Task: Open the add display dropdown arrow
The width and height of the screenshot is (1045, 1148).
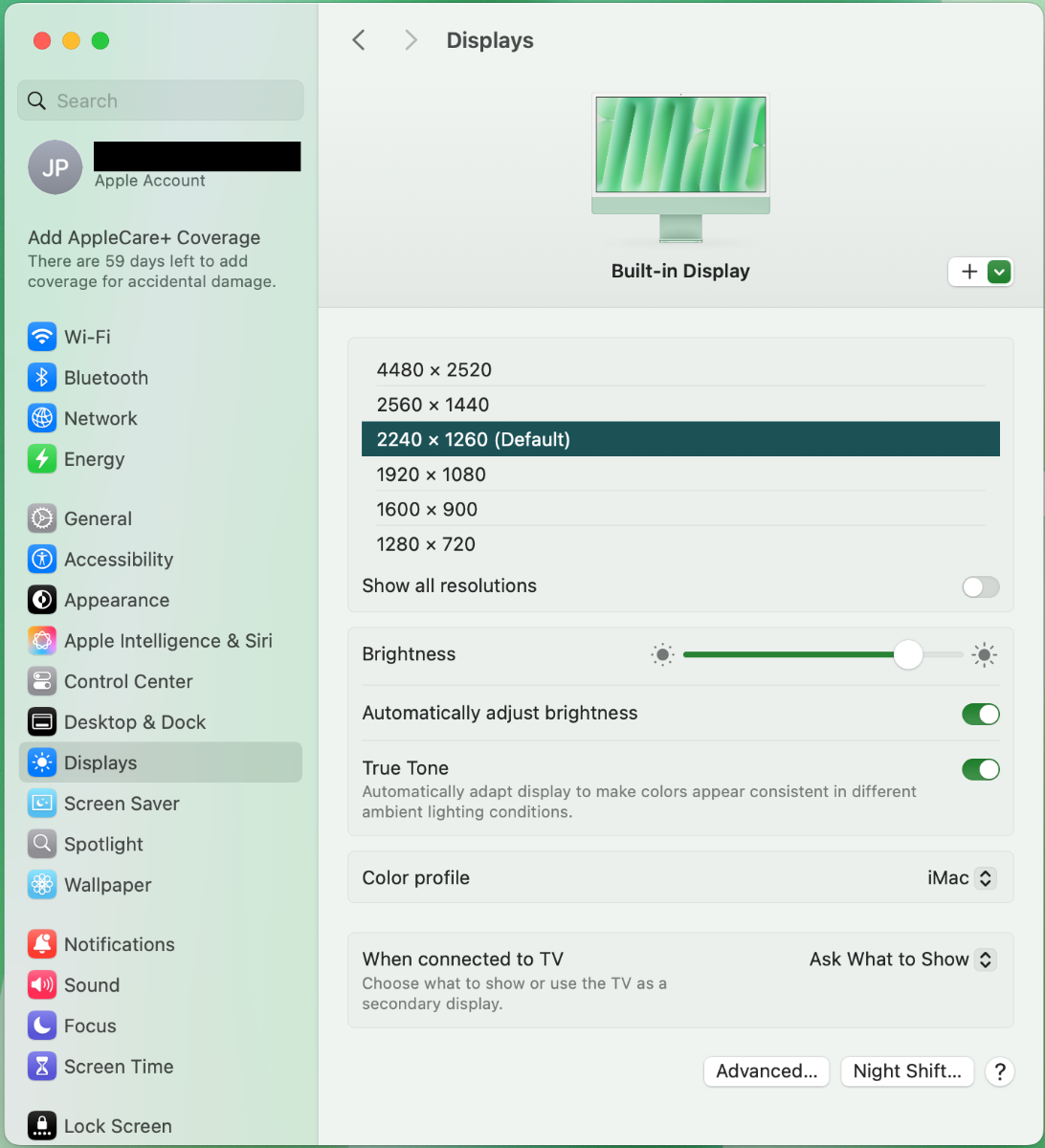Action: point(999,272)
